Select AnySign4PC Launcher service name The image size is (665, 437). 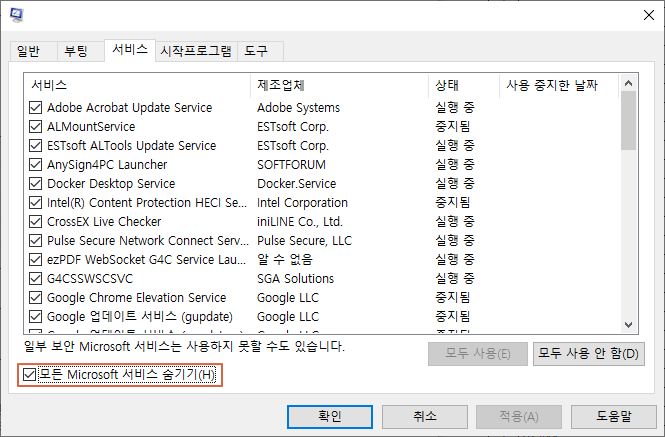[x=107, y=165]
